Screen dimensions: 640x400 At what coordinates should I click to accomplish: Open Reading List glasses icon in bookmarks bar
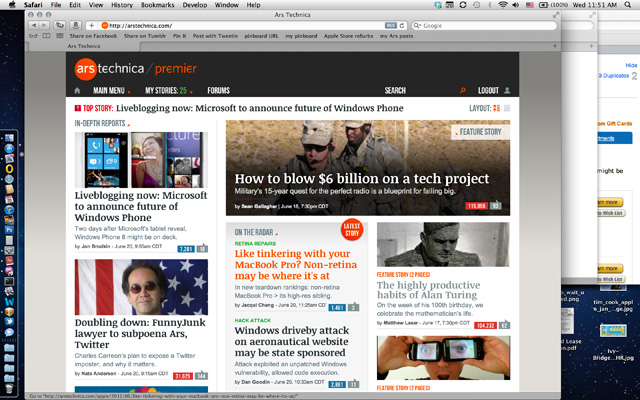point(35,36)
